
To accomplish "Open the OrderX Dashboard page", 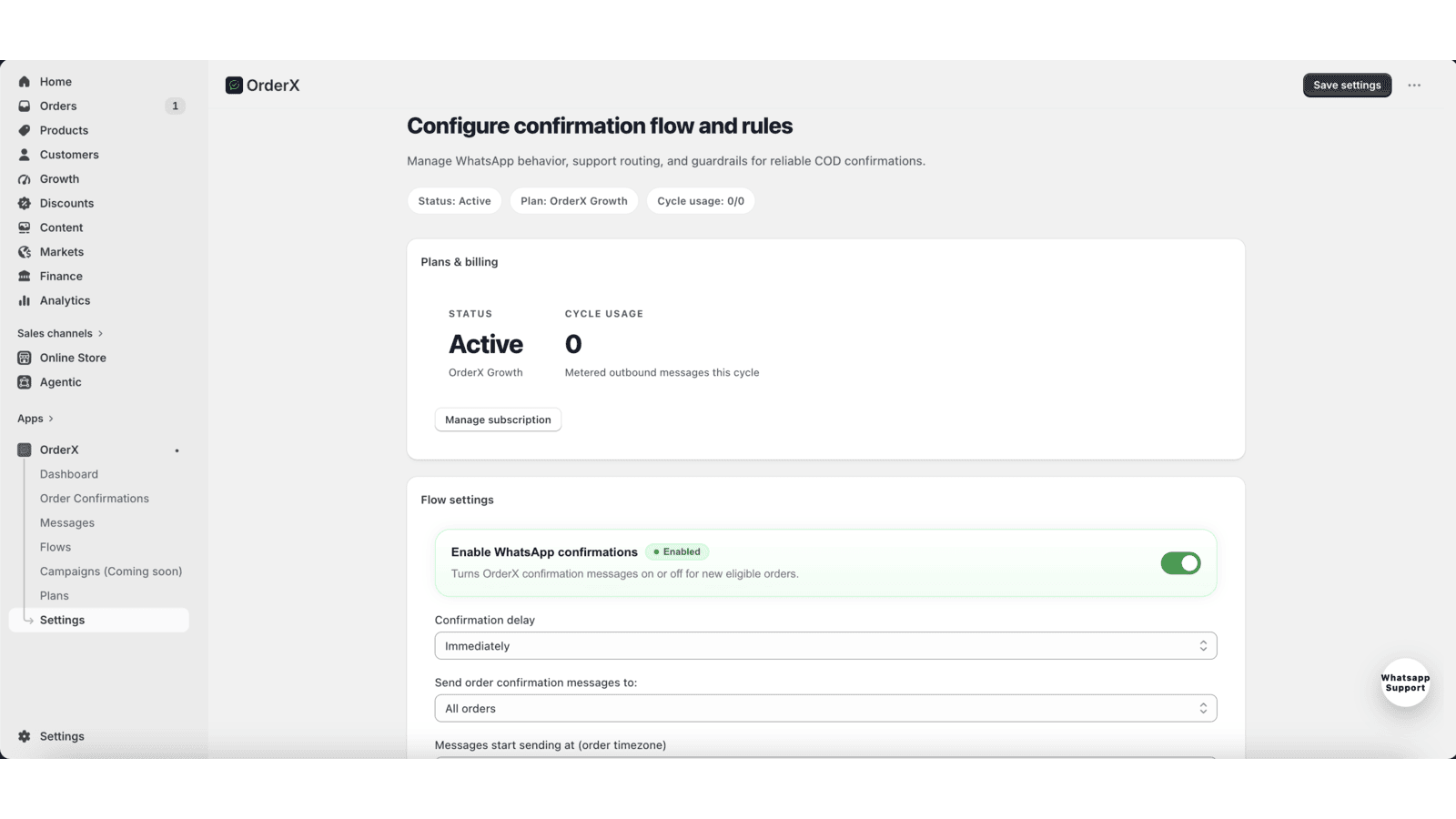I will (x=69, y=474).
